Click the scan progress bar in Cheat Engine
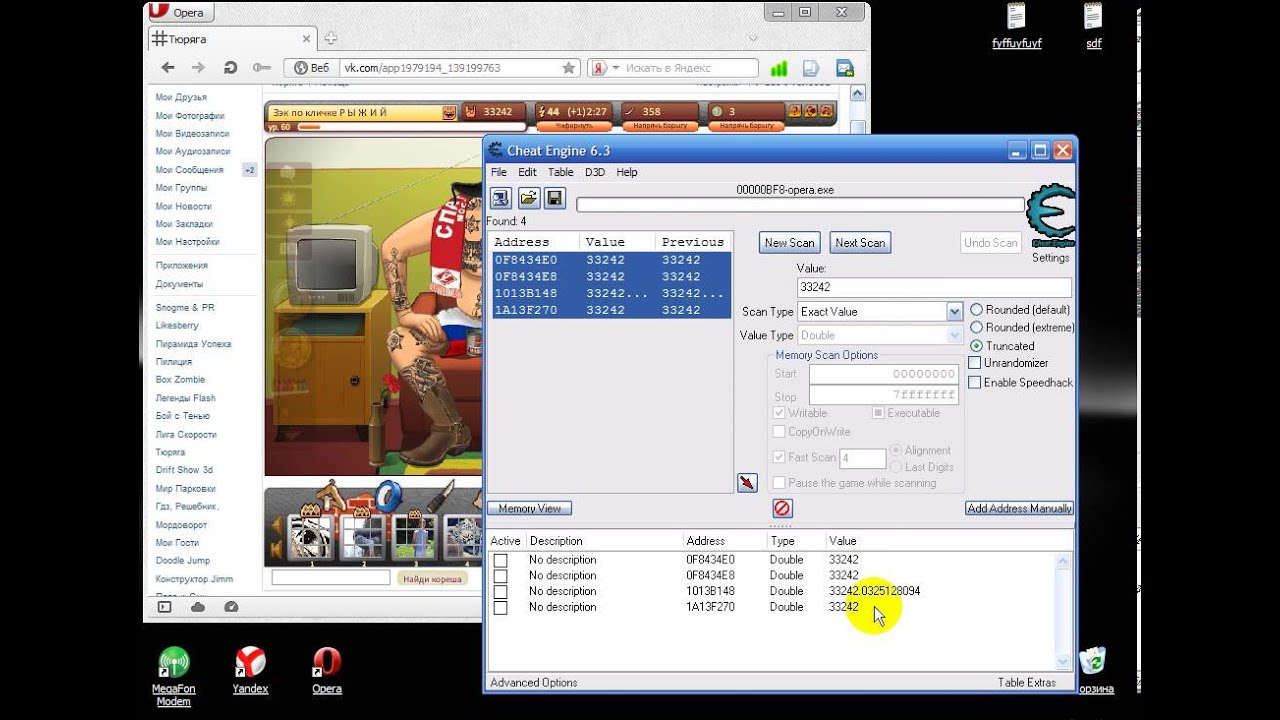Screen dimensions: 1280x720 point(801,205)
